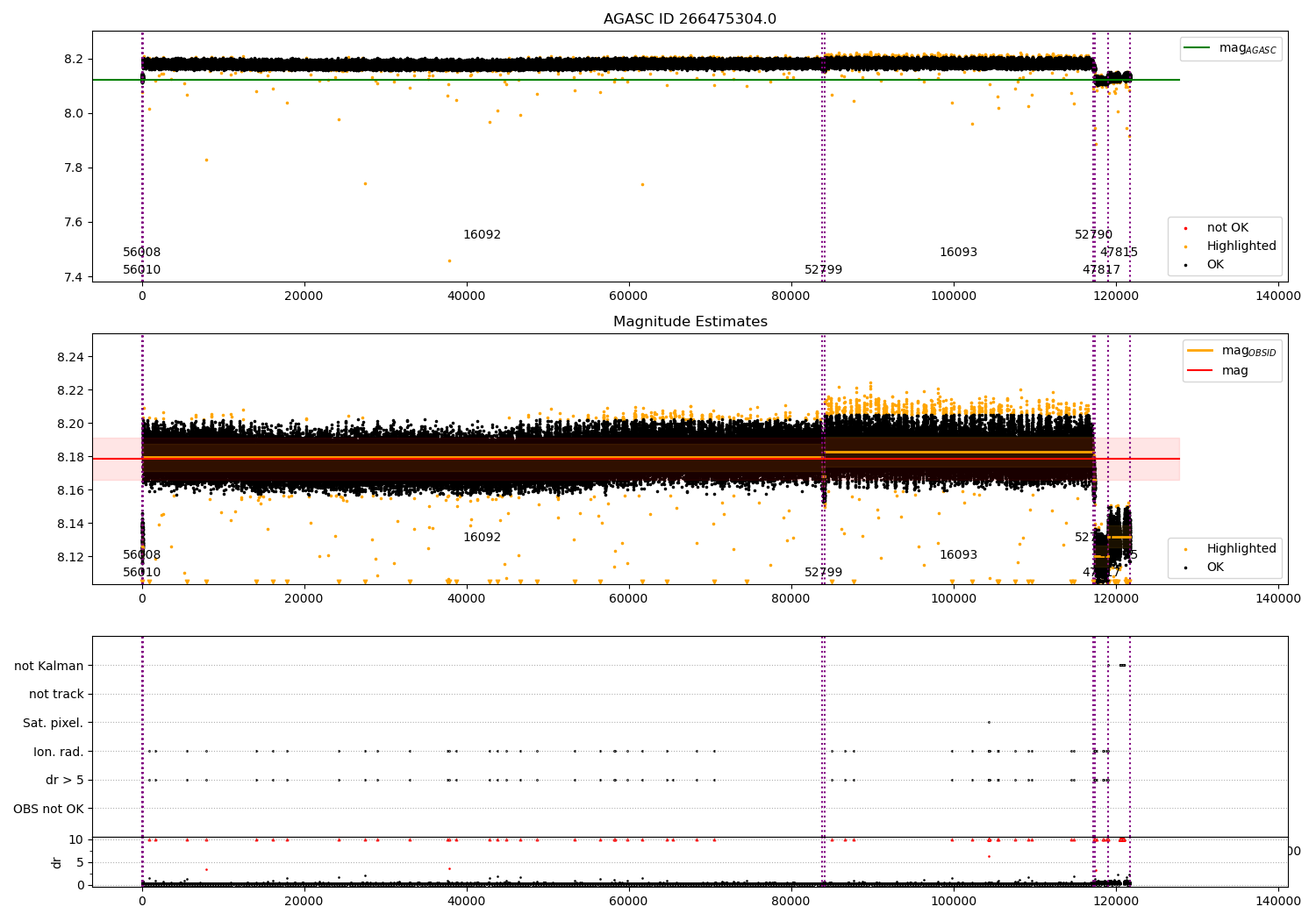This screenshot has height=921, width=1316.
Task: Click the saturated pixel marker in Sat. pixel. row
Action: [x=989, y=723]
